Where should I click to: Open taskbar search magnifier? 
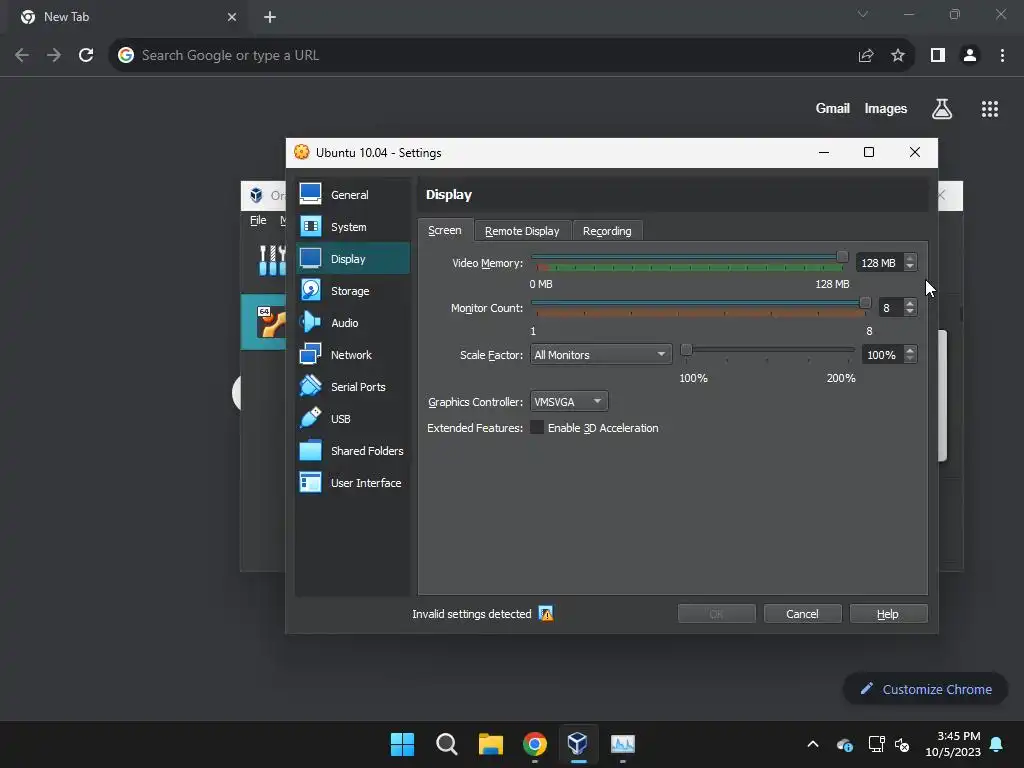(x=447, y=744)
